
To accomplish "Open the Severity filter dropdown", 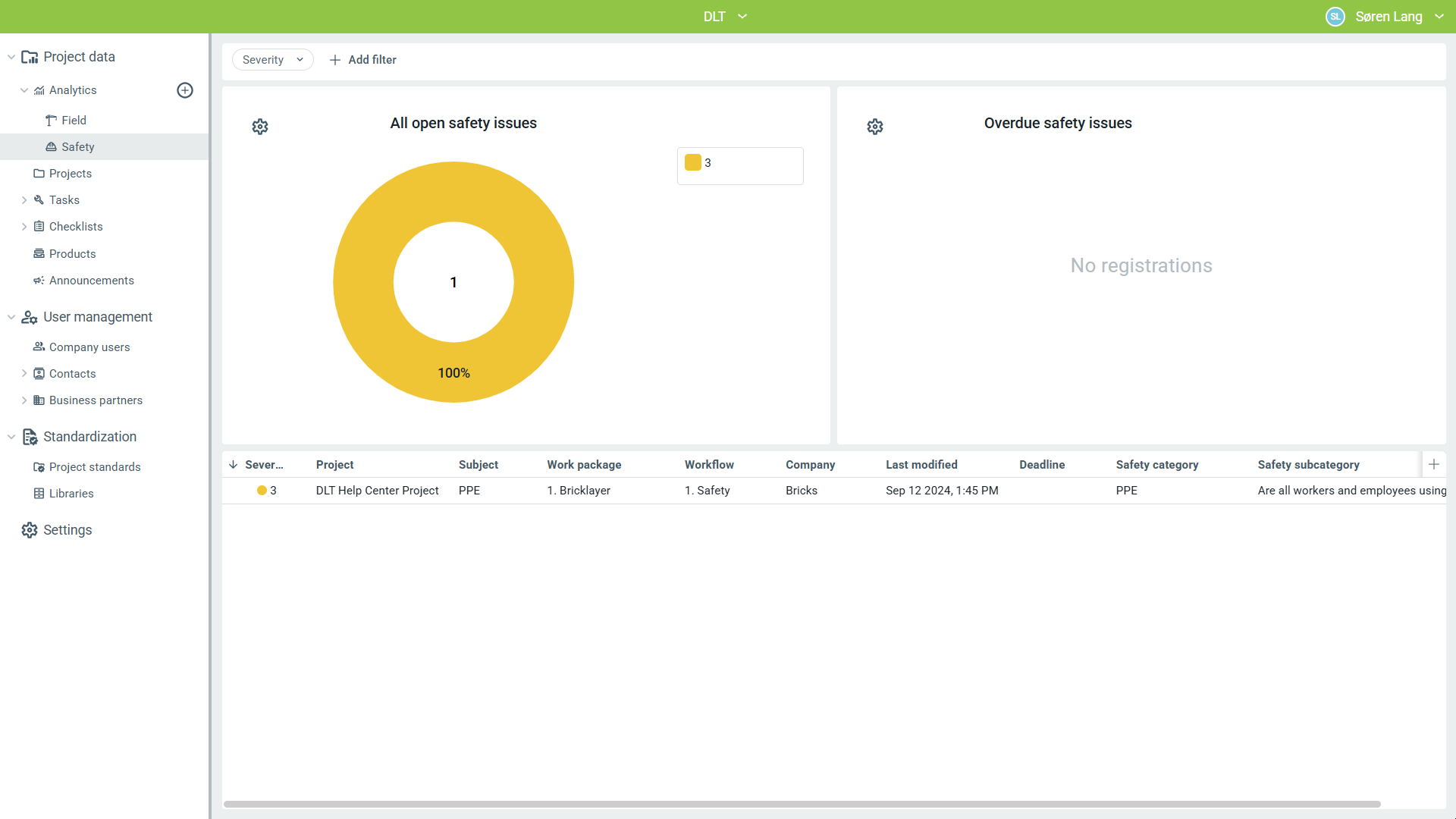I will 272,60.
